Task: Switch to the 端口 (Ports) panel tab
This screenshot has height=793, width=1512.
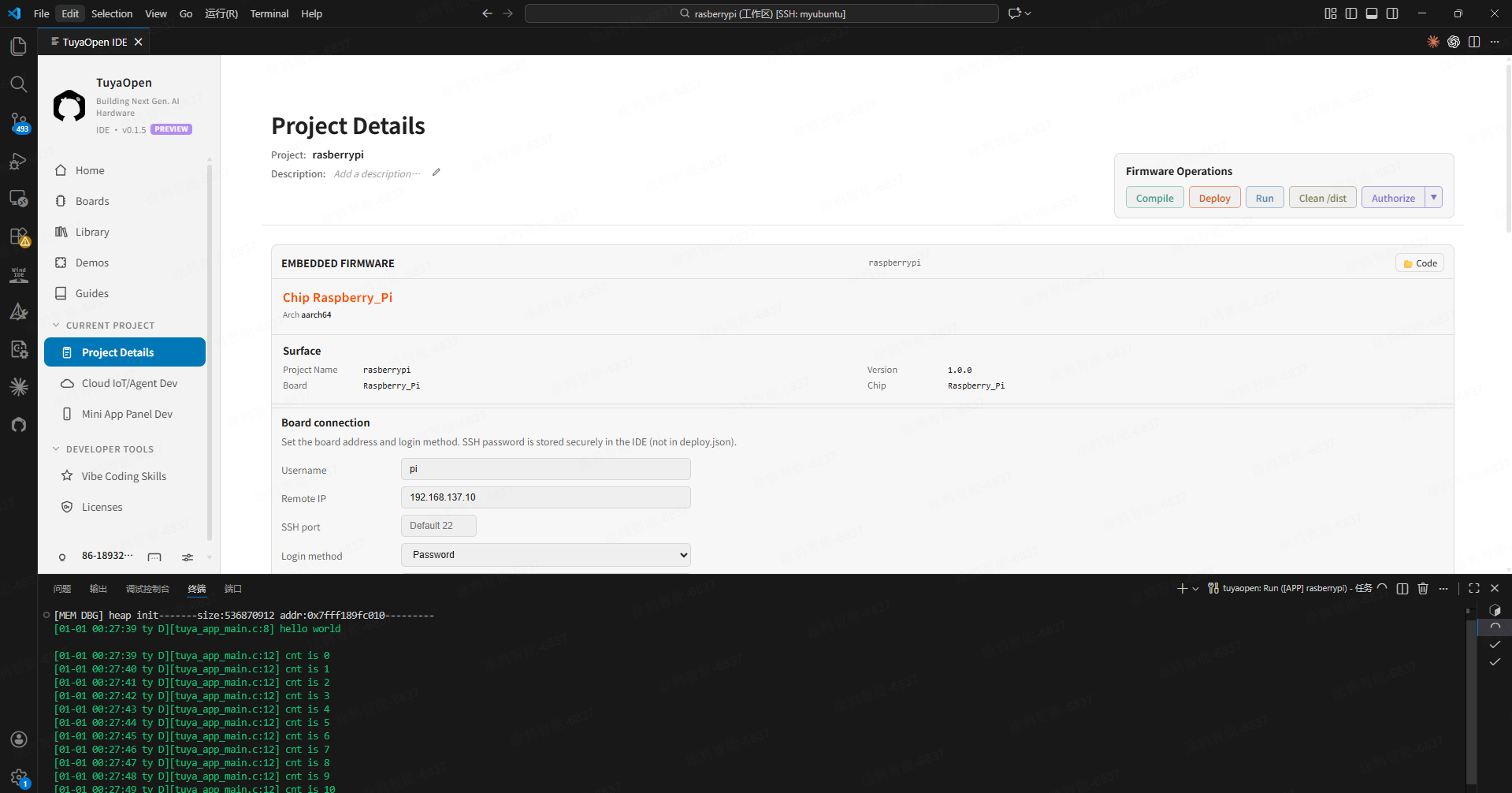Action: pos(233,589)
